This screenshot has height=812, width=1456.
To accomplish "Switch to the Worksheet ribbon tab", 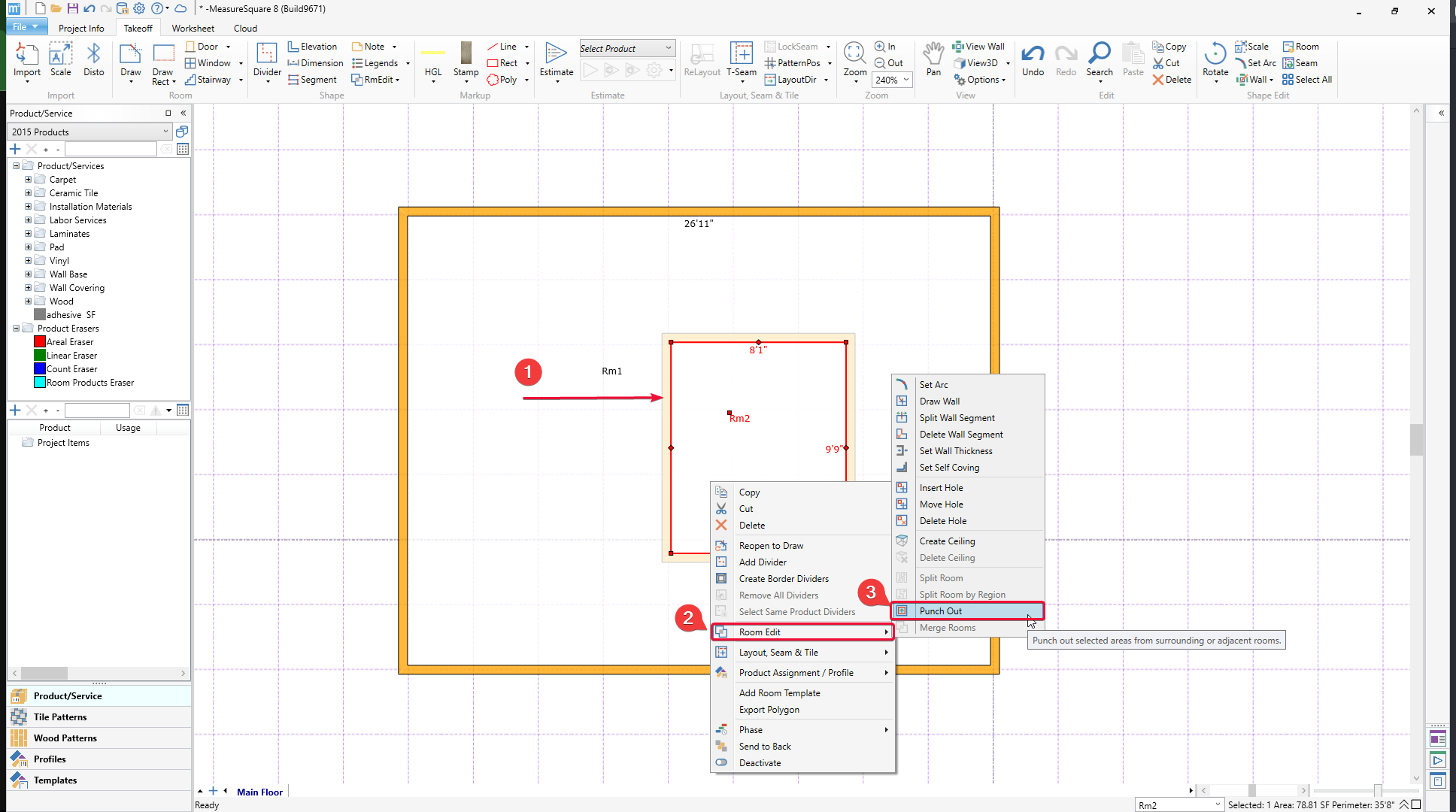I will tap(193, 29).
